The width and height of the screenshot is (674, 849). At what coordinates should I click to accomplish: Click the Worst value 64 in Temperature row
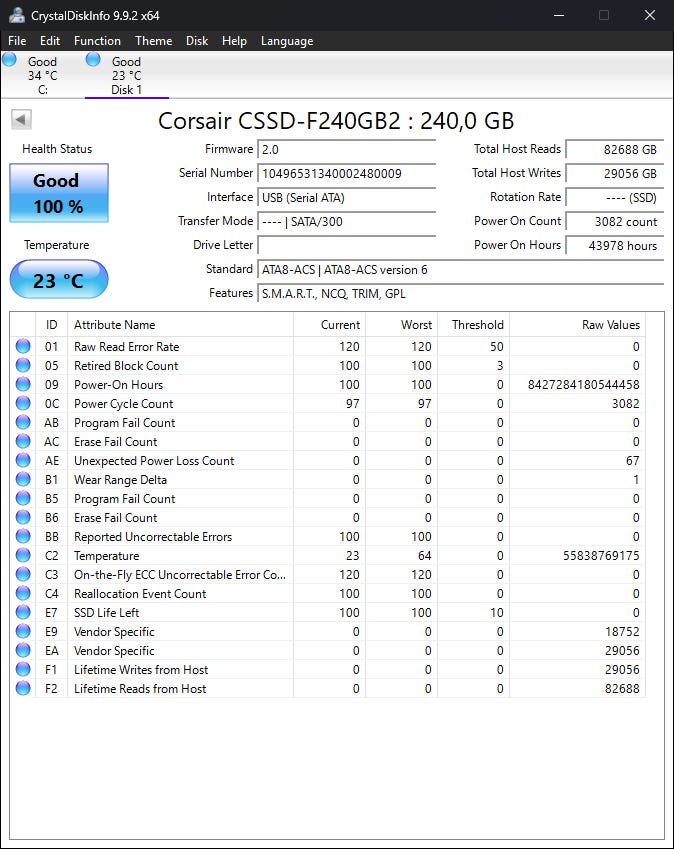pyautogui.click(x=424, y=556)
